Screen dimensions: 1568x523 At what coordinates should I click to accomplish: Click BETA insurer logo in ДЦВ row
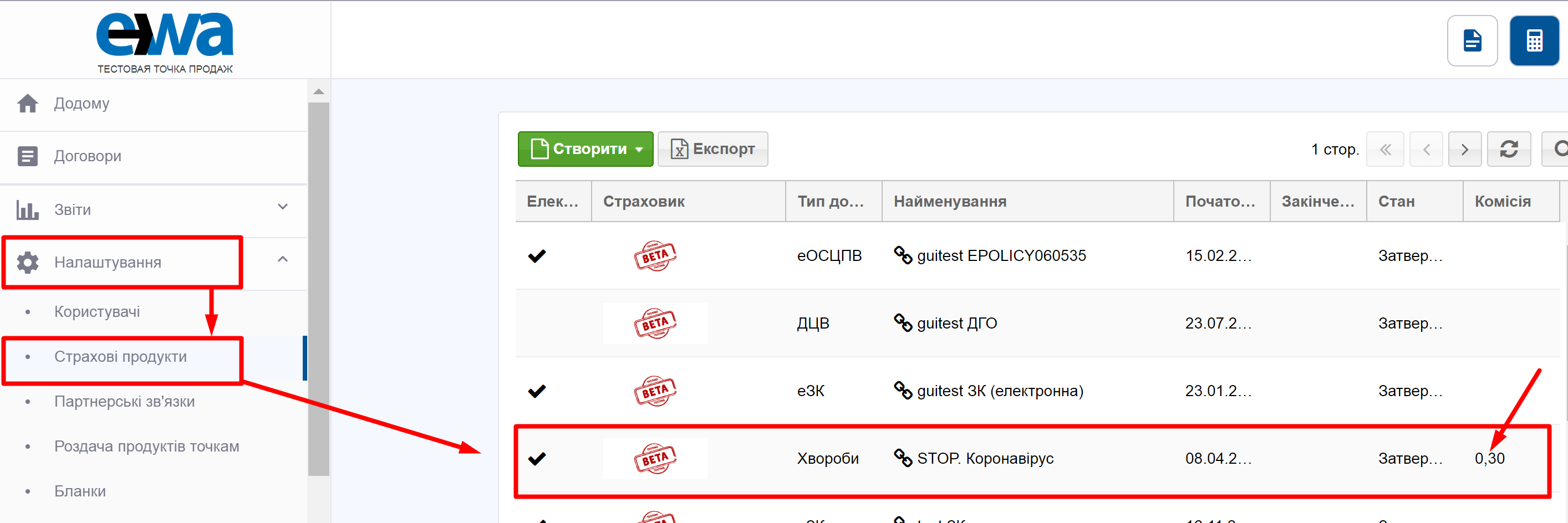[655, 323]
